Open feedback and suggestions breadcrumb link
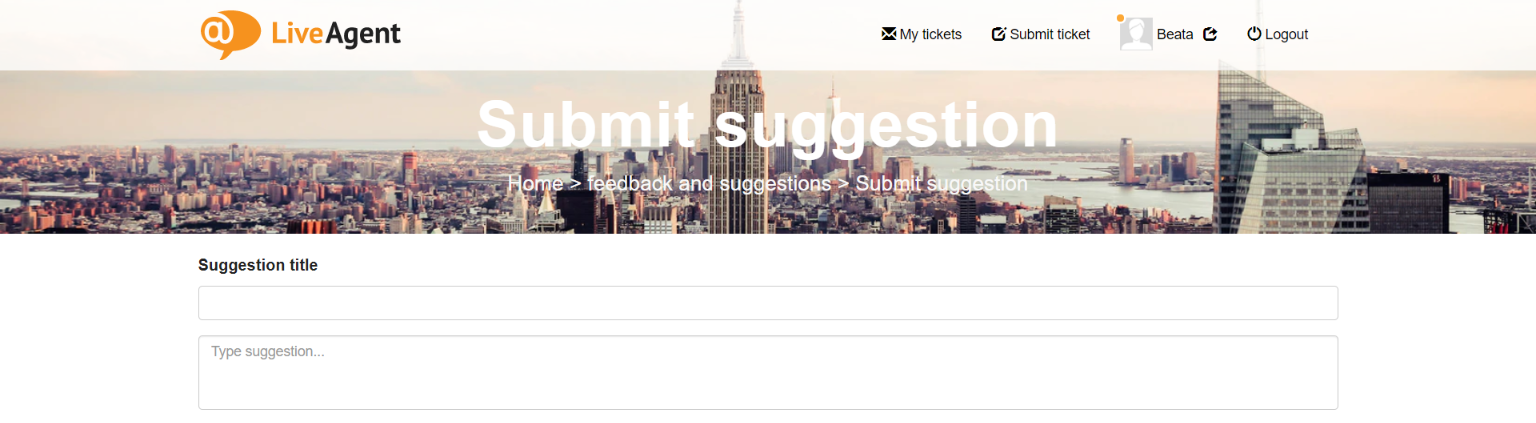 click(709, 184)
